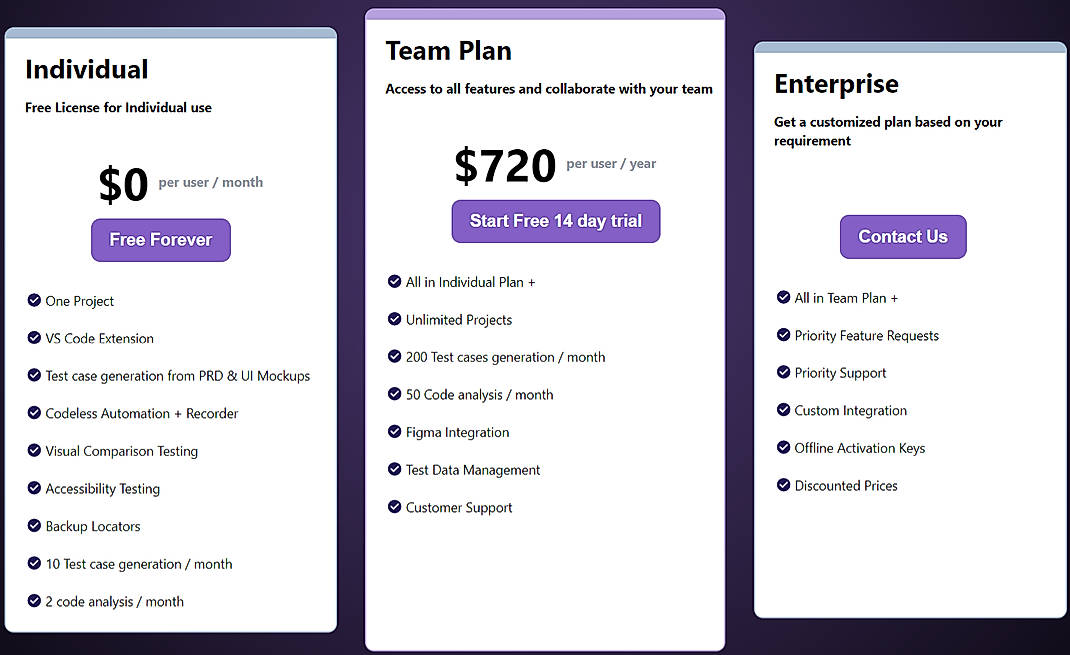Click the checkmark beside Test Data Management
This screenshot has height=655, width=1070.
tap(394, 470)
